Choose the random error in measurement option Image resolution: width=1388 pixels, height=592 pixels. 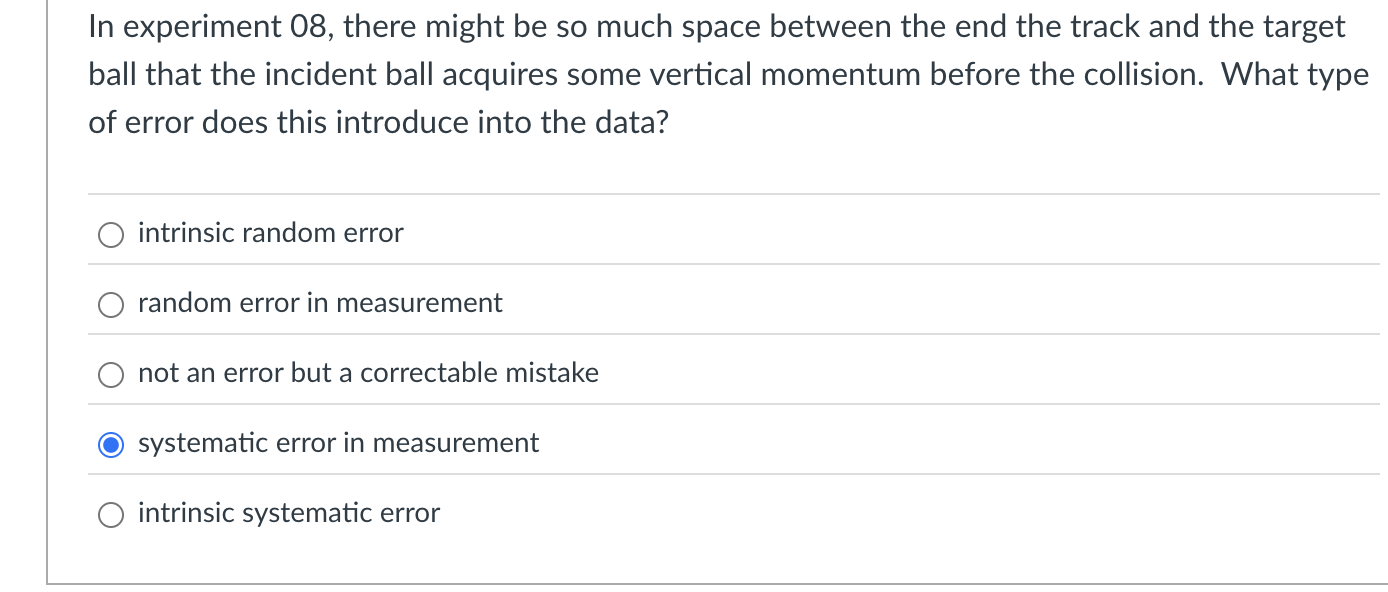[111, 304]
